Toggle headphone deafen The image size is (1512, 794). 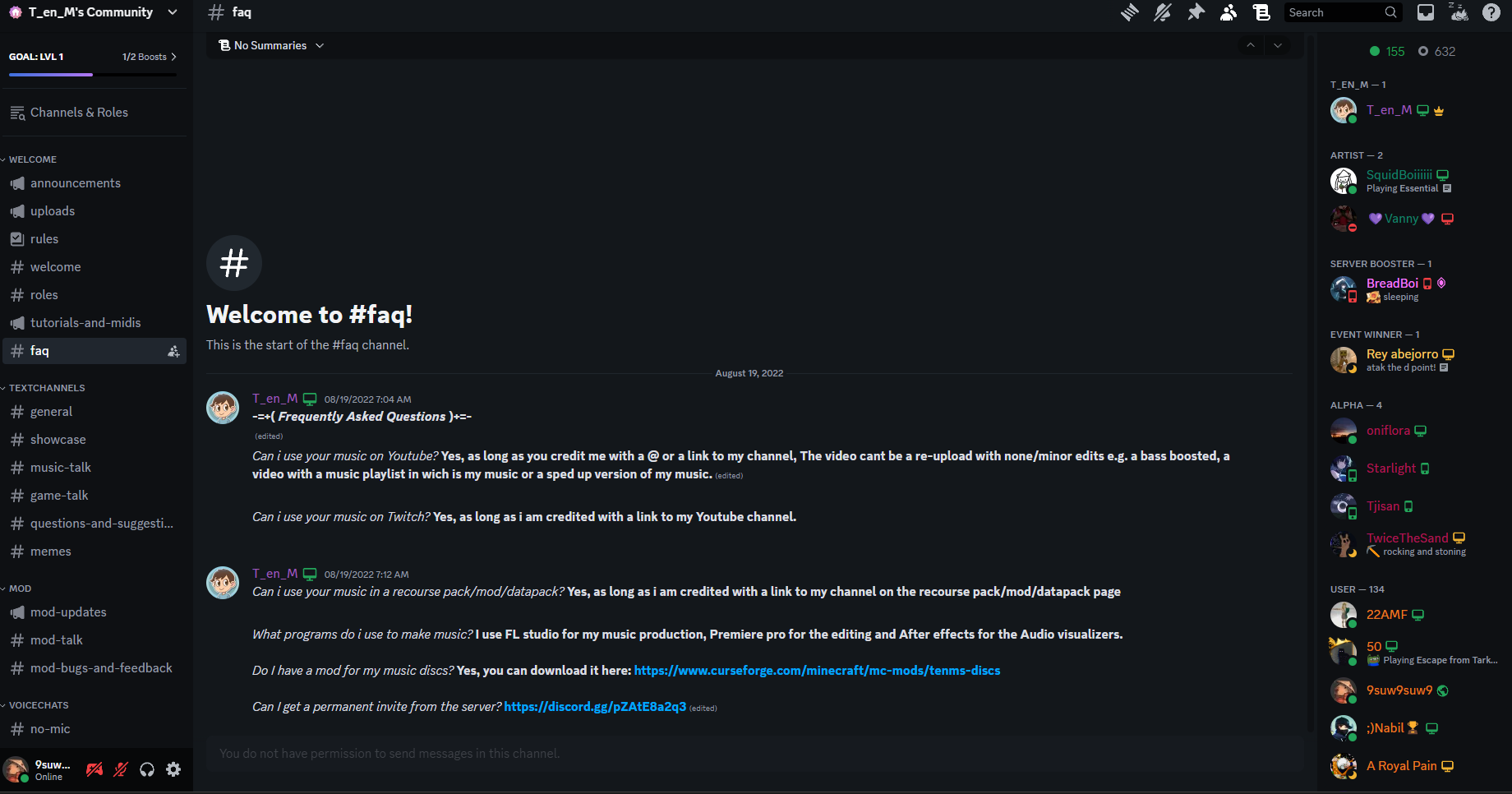click(x=147, y=769)
